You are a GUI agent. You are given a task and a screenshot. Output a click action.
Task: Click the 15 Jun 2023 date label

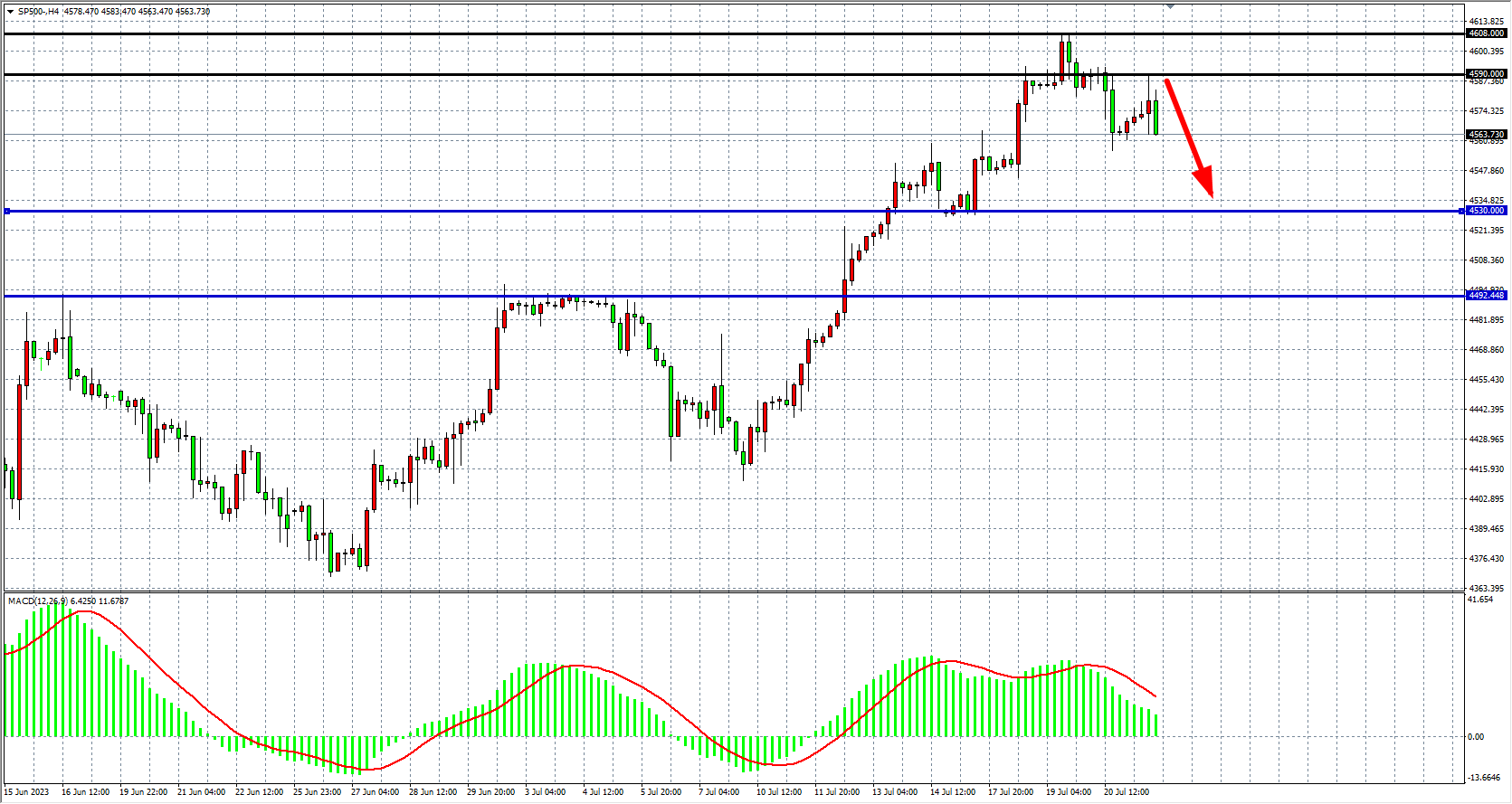pos(27,792)
